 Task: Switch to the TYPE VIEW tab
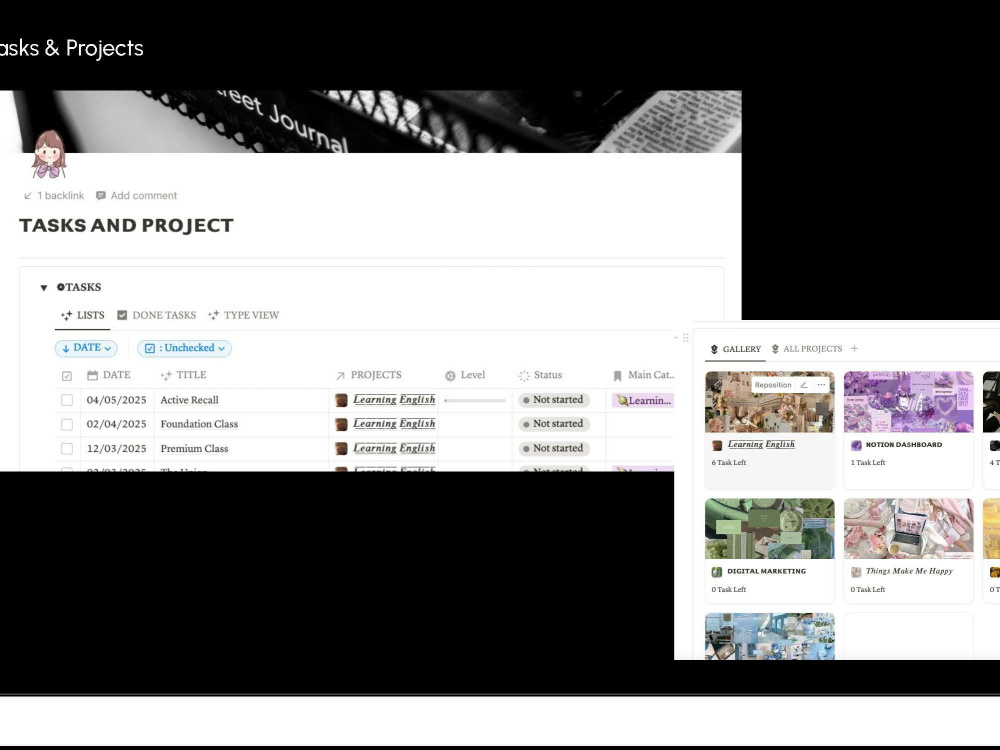click(x=244, y=315)
